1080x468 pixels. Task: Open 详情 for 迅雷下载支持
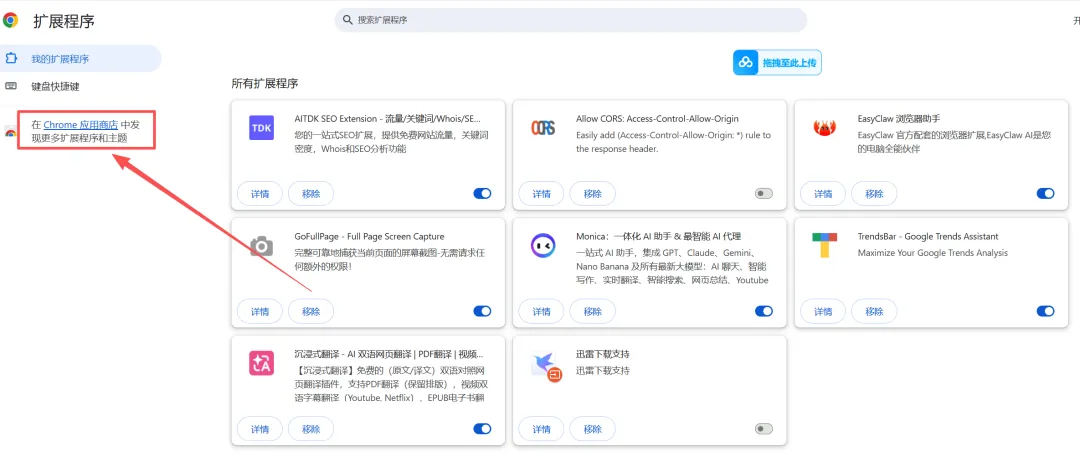click(x=541, y=429)
